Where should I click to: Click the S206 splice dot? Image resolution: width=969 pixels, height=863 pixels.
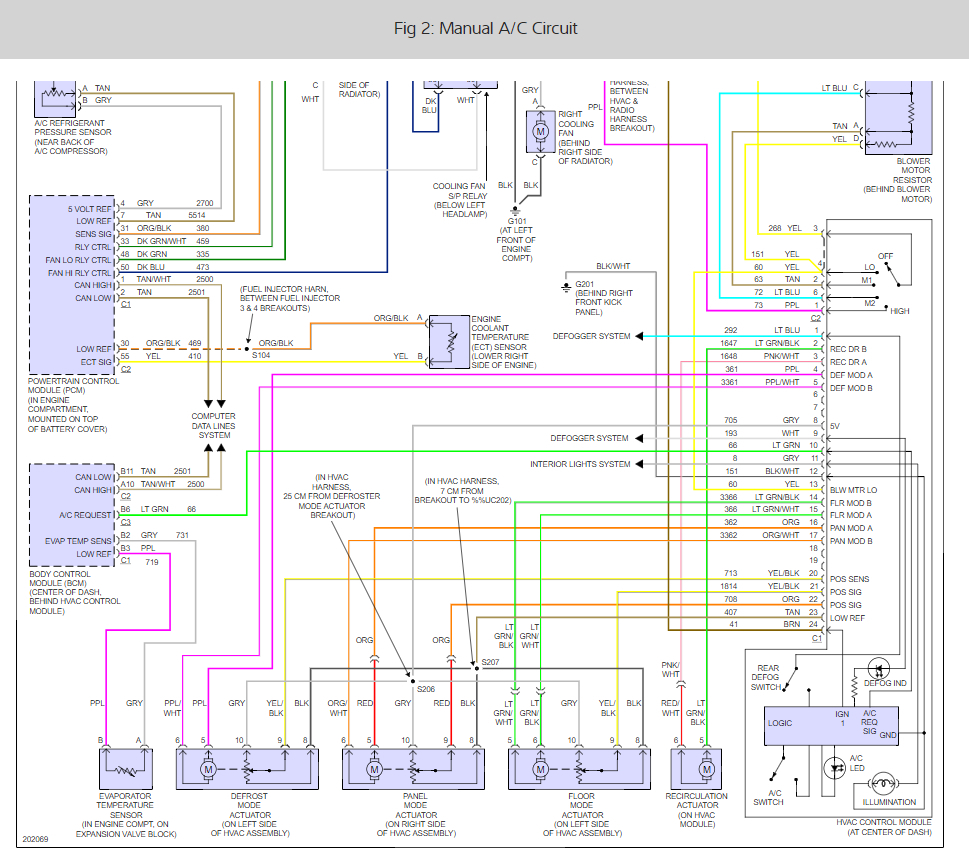tap(413, 681)
